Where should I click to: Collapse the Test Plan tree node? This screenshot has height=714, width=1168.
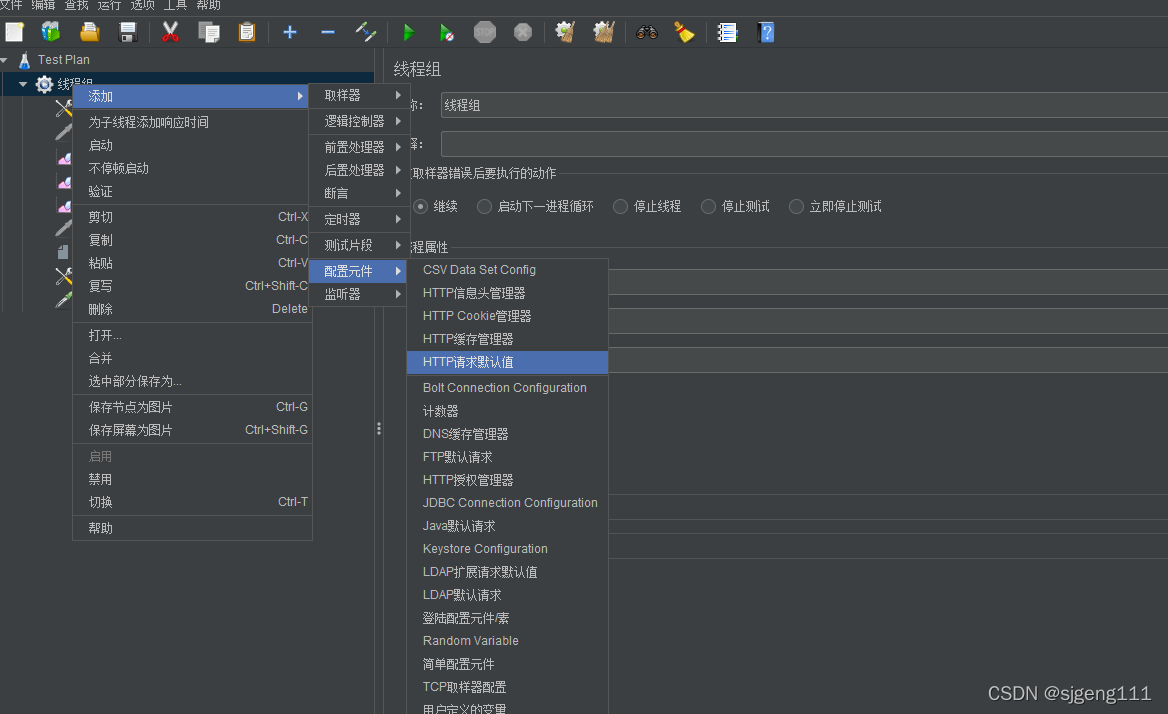coord(9,59)
